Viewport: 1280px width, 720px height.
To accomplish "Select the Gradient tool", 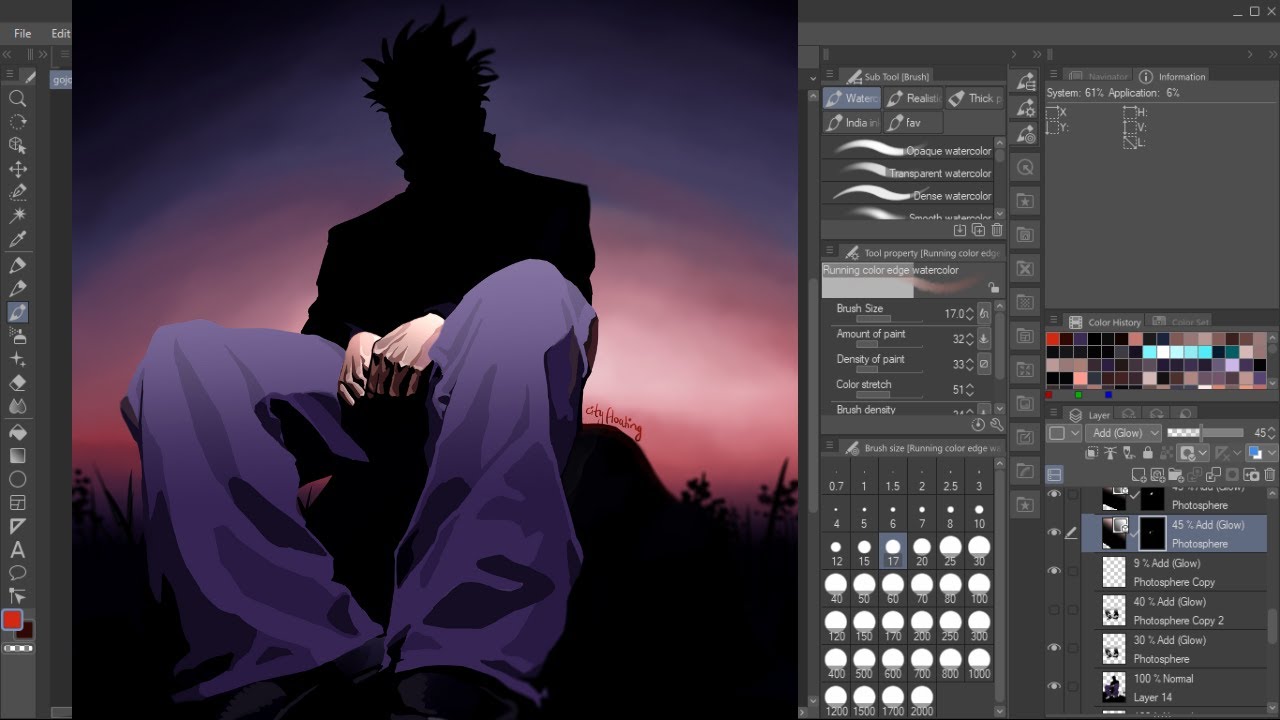I will 18,456.
